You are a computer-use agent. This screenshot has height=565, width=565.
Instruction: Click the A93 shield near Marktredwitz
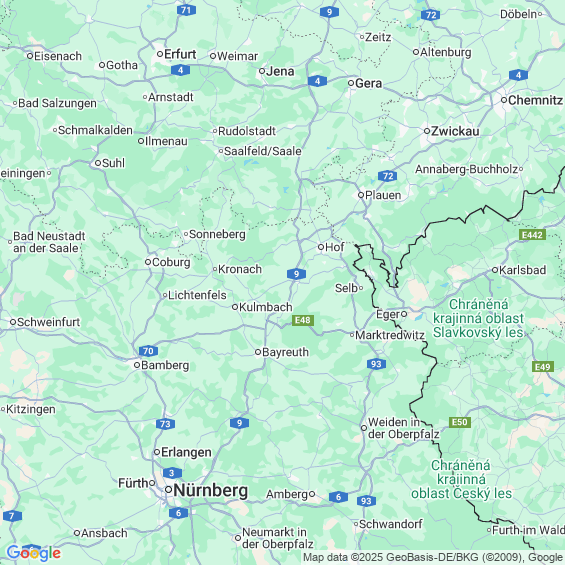(376, 364)
